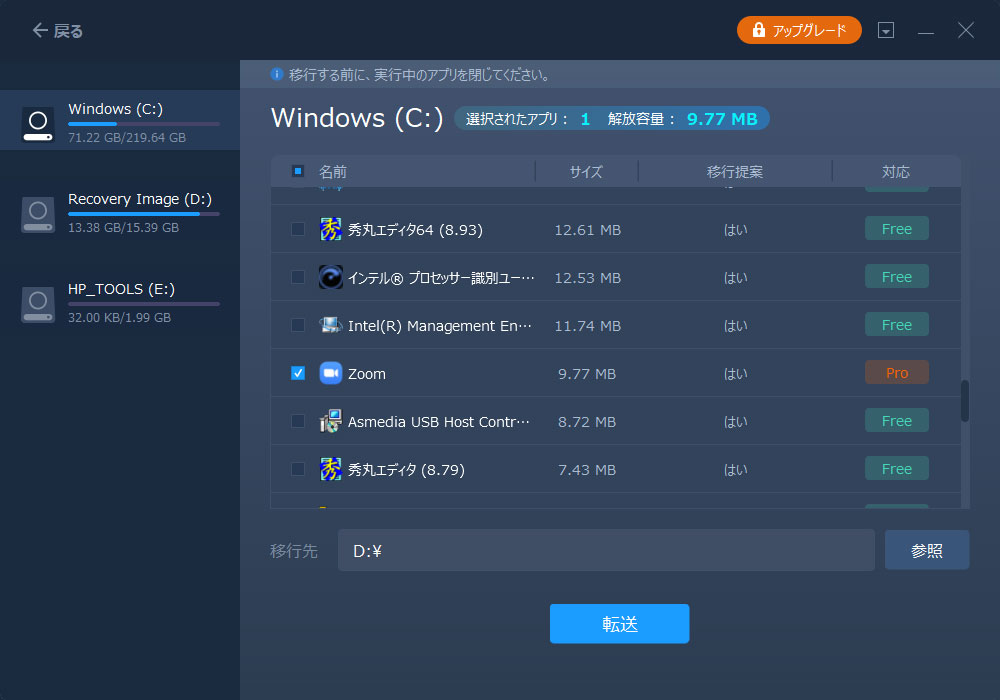Click the インテル プロセッサー識別ユーティリティ icon
Image resolution: width=1000 pixels, height=700 pixels.
click(331, 277)
